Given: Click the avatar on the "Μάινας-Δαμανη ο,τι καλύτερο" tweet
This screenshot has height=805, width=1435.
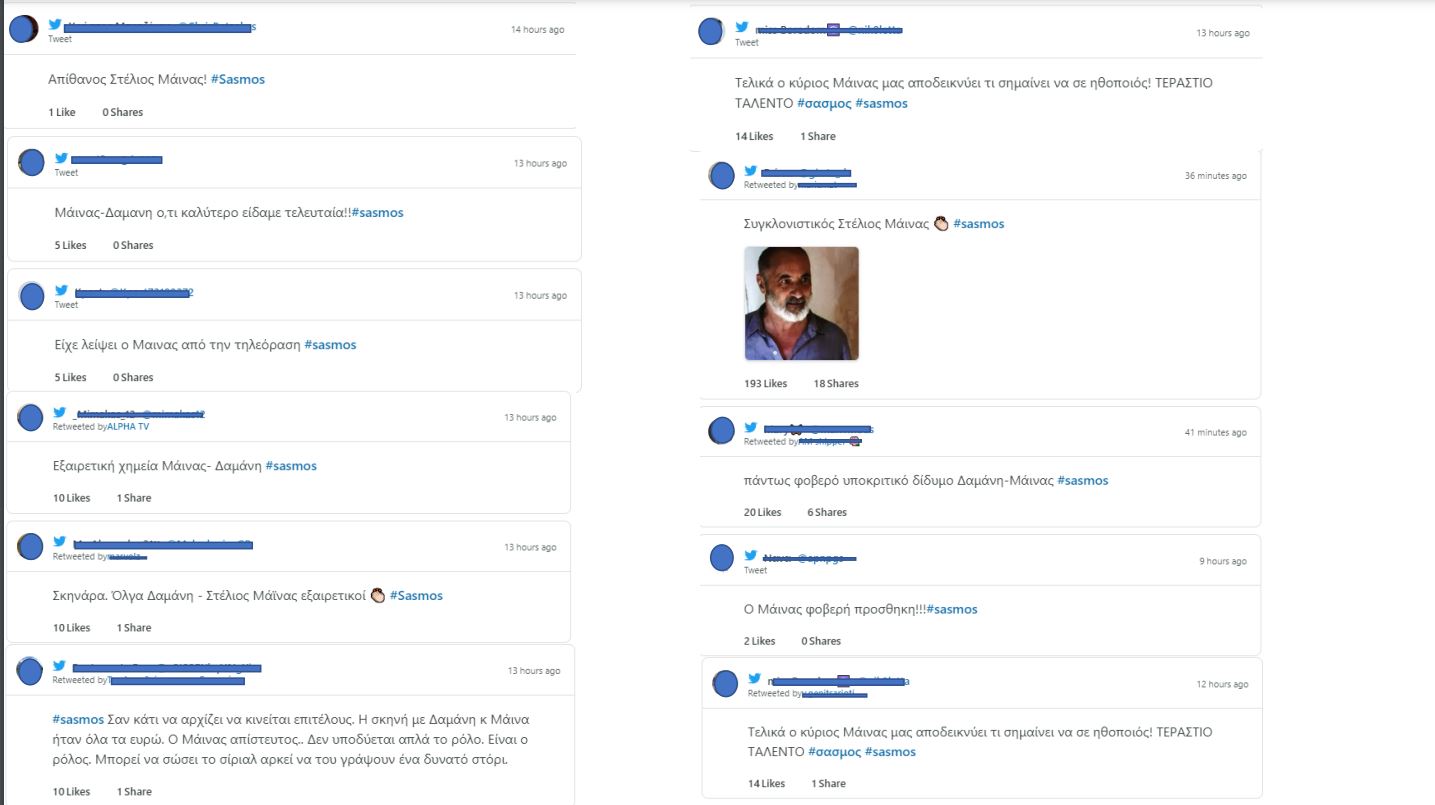Looking at the screenshot, I should [32, 163].
